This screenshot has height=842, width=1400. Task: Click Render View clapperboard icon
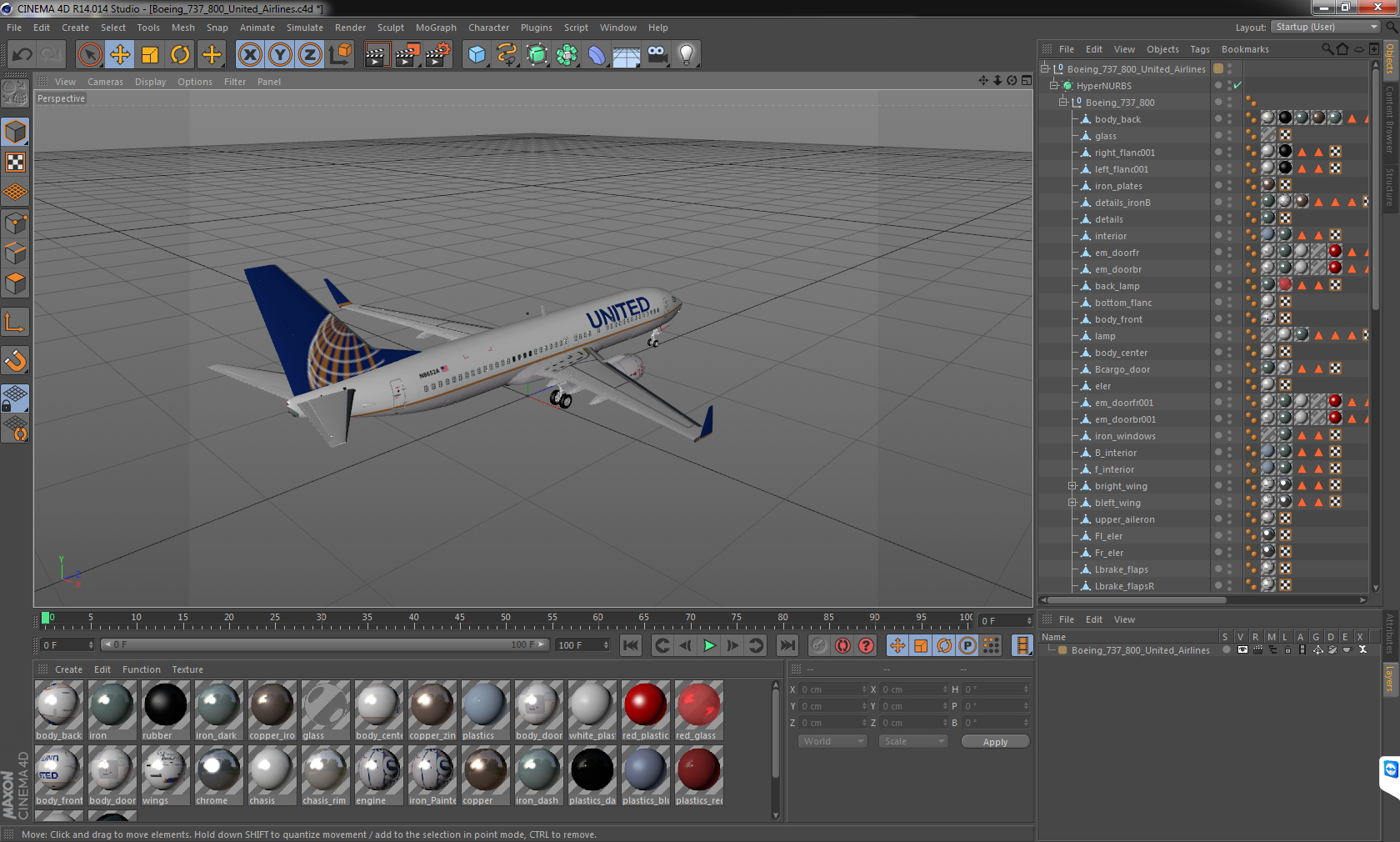(x=377, y=55)
